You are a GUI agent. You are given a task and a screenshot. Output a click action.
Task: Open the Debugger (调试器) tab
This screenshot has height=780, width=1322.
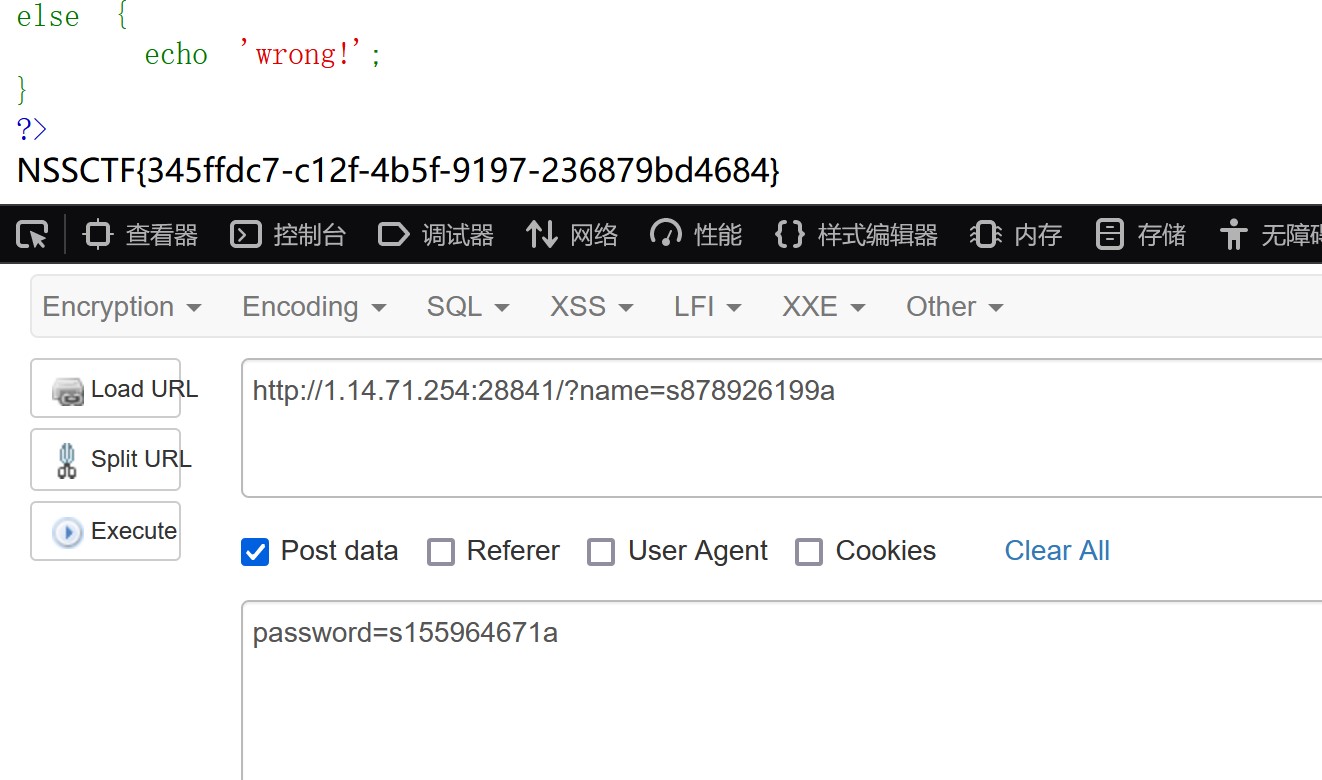click(436, 235)
